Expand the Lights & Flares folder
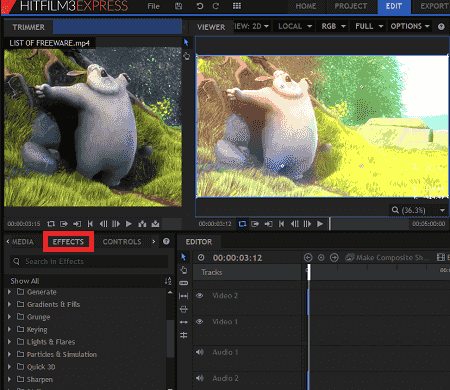450x390 pixels. 9,341
